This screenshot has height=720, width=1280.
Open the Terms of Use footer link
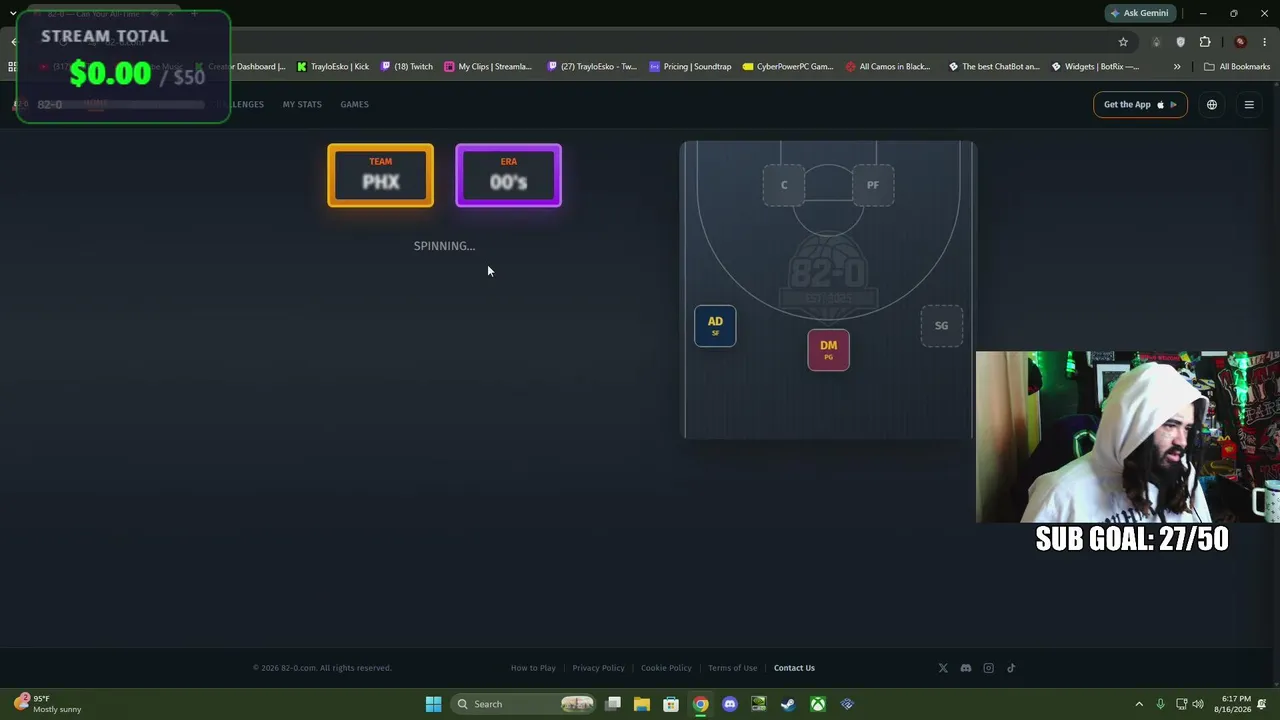tap(732, 668)
